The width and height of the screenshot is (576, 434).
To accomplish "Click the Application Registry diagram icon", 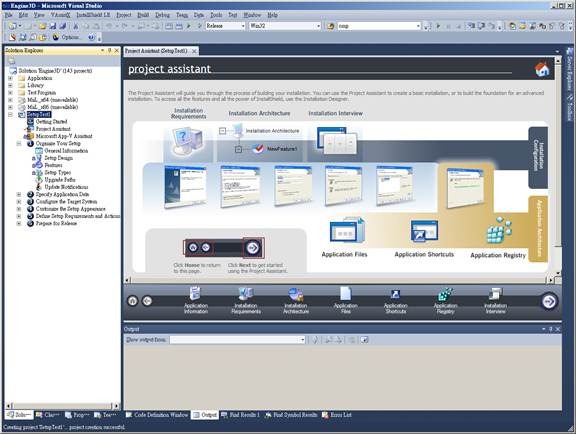I will click(498, 230).
